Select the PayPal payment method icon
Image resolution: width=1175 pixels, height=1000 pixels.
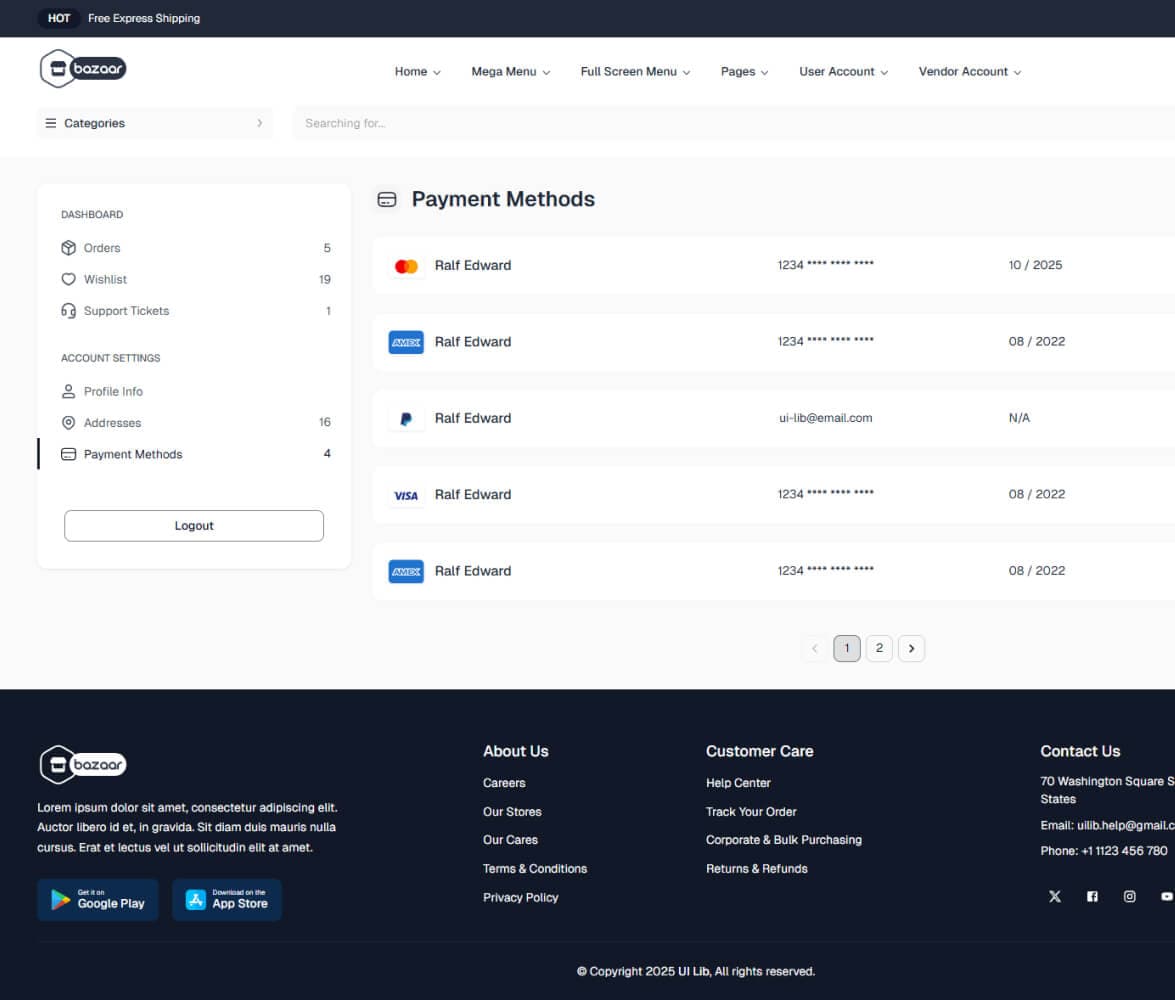406,418
